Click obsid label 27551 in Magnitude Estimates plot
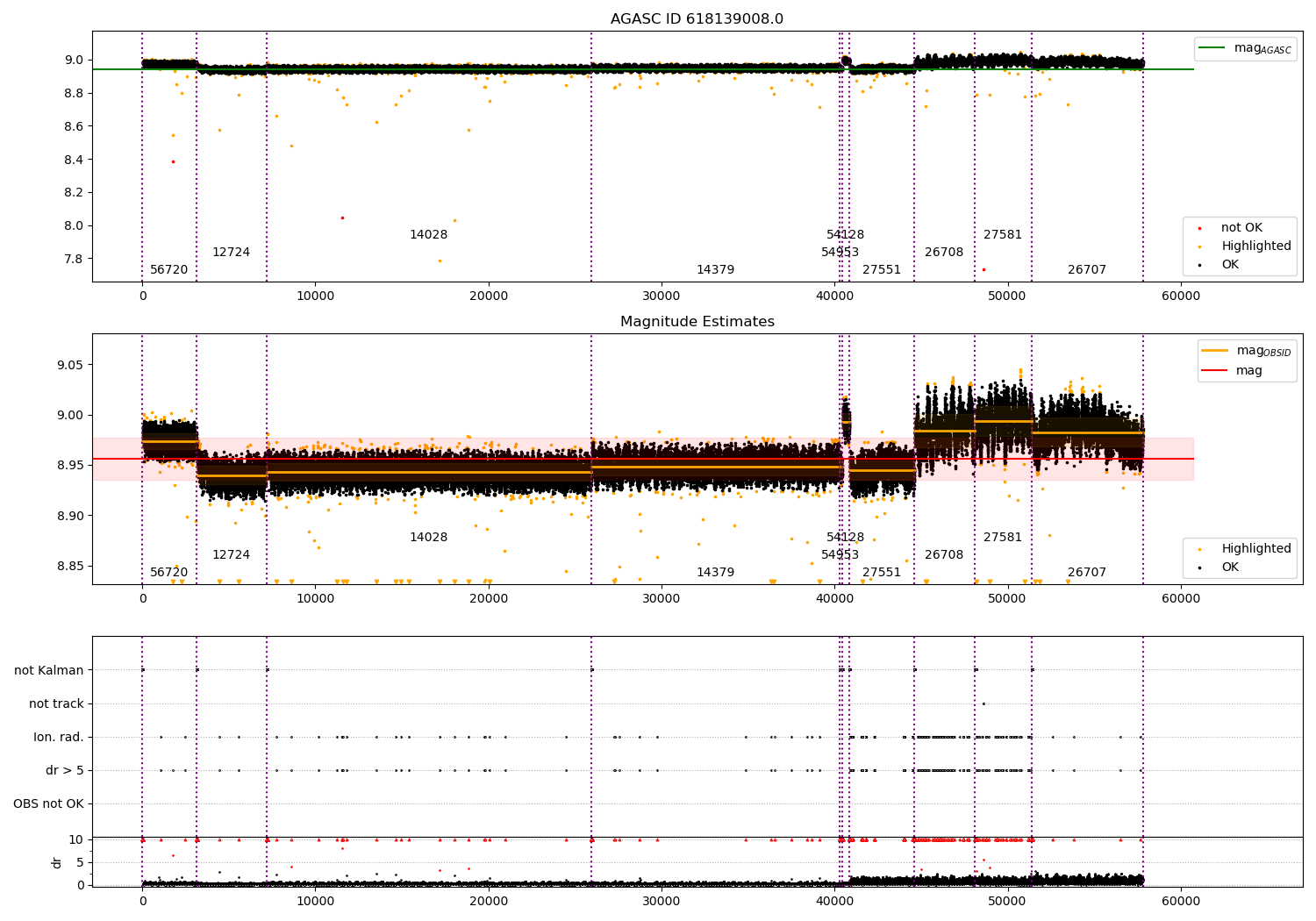Viewport: 1316px width, 921px height. (882, 573)
